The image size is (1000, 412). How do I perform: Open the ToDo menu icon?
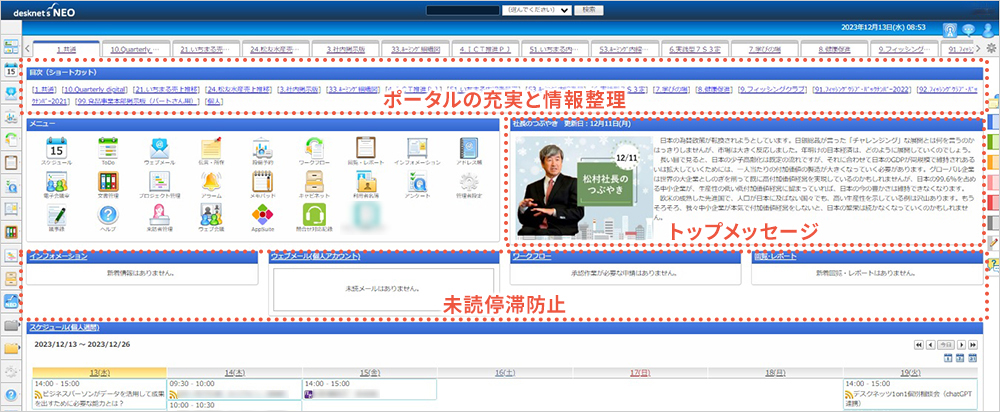click(x=108, y=148)
